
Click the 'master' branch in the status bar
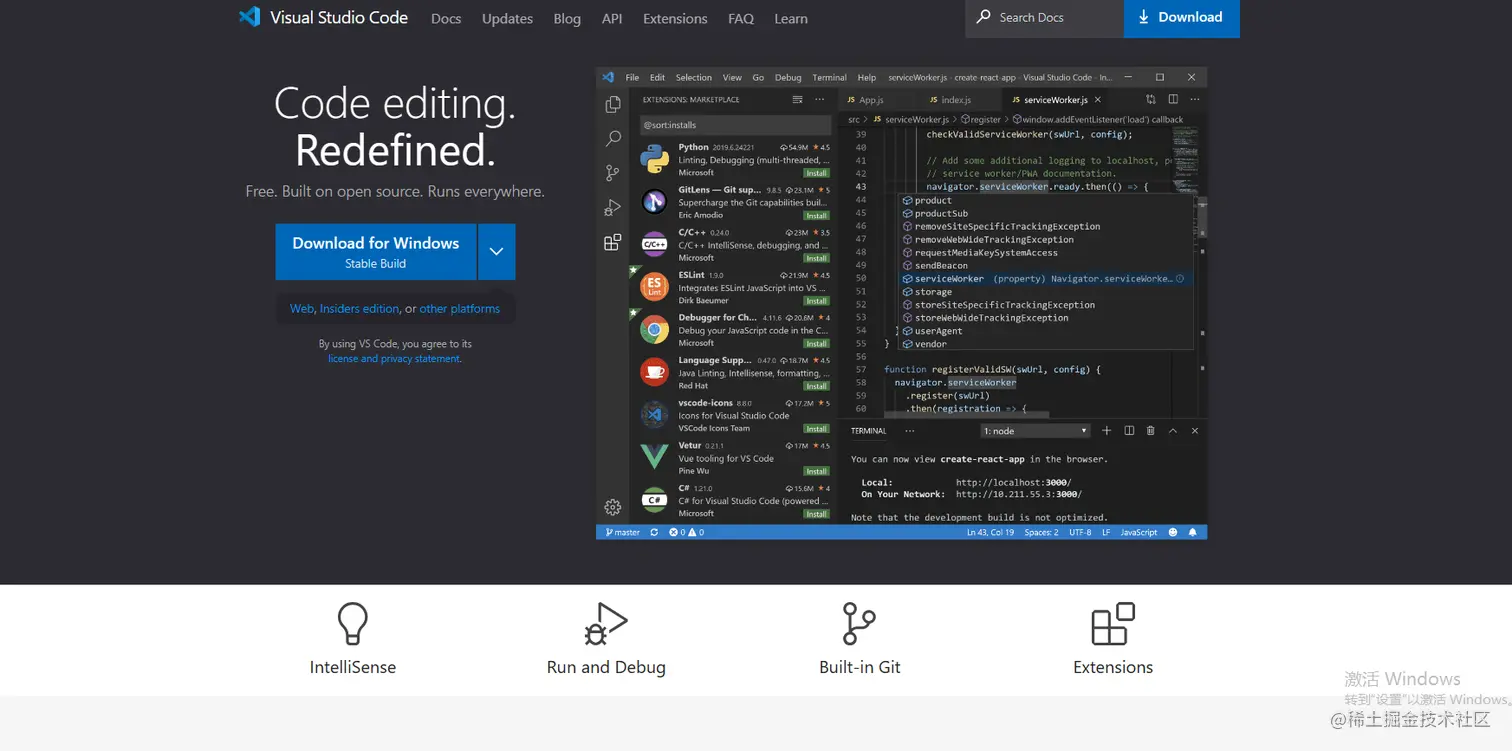coord(622,532)
